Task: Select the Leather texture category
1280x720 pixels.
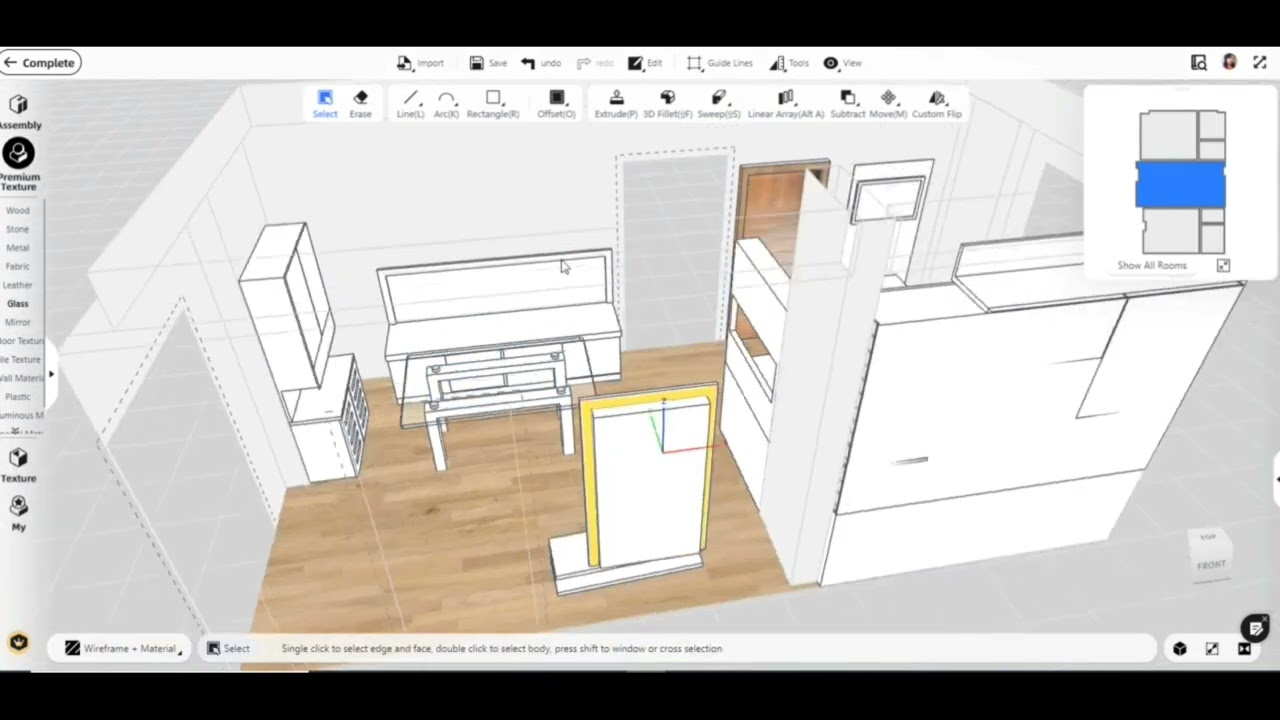Action: 18,285
